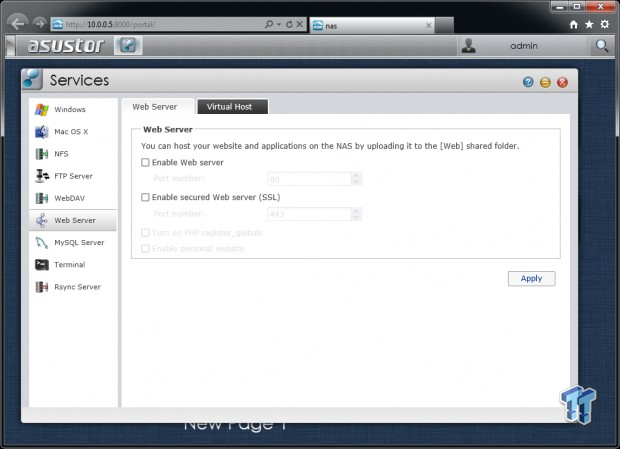The height and width of the screenshot is (449, 620).
Task: Open MySQL Server settings
Action: (73, 242)
